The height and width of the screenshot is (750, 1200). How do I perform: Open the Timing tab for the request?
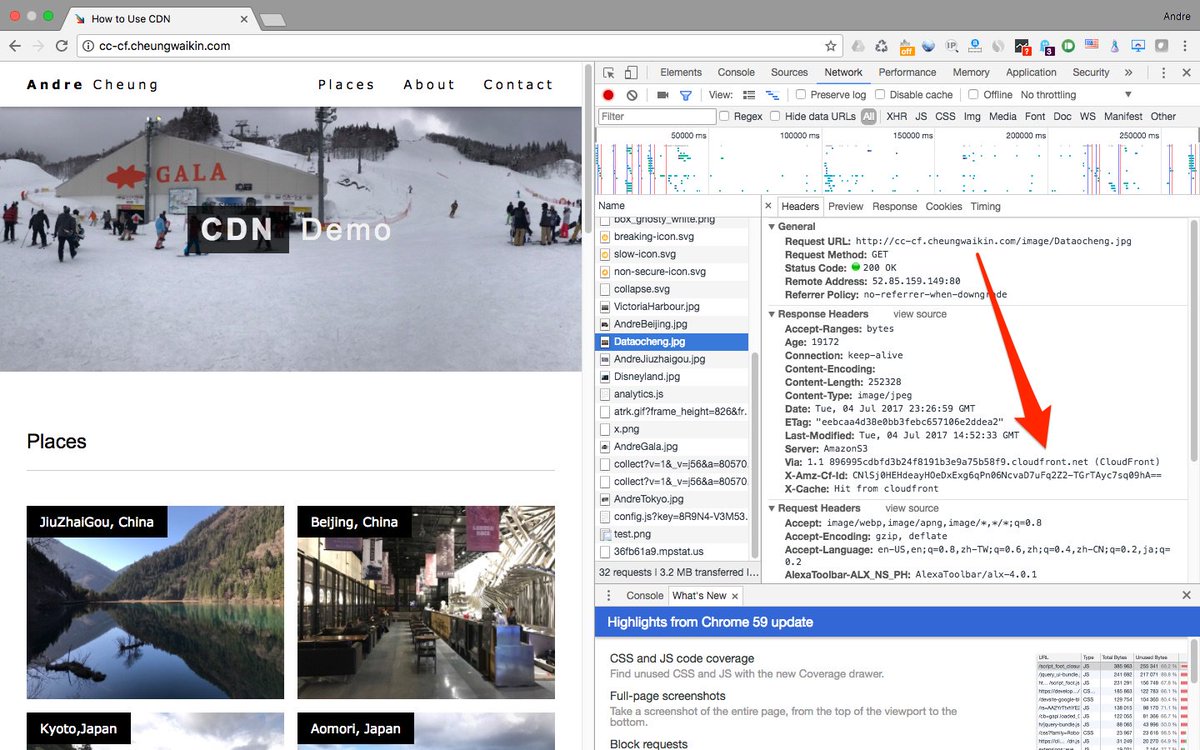click(x=985, y=206)
